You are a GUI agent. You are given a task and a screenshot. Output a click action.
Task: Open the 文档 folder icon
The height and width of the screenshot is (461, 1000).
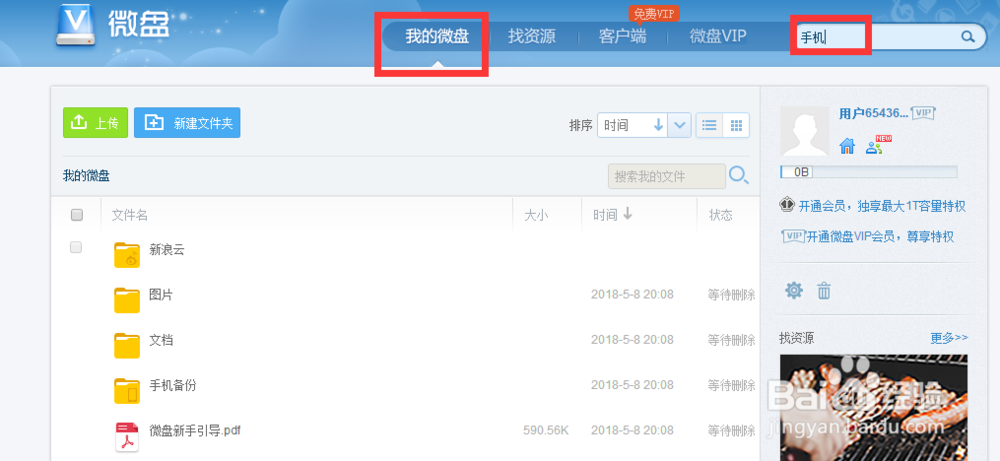pos(127,346)
